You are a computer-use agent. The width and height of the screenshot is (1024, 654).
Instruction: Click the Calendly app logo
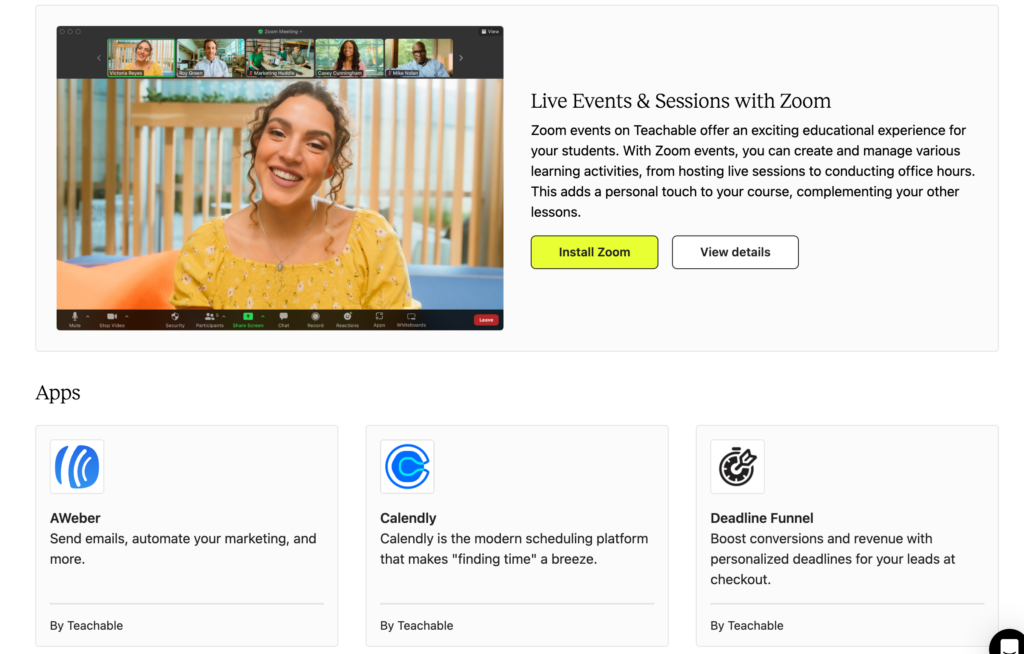click(408, 466)
